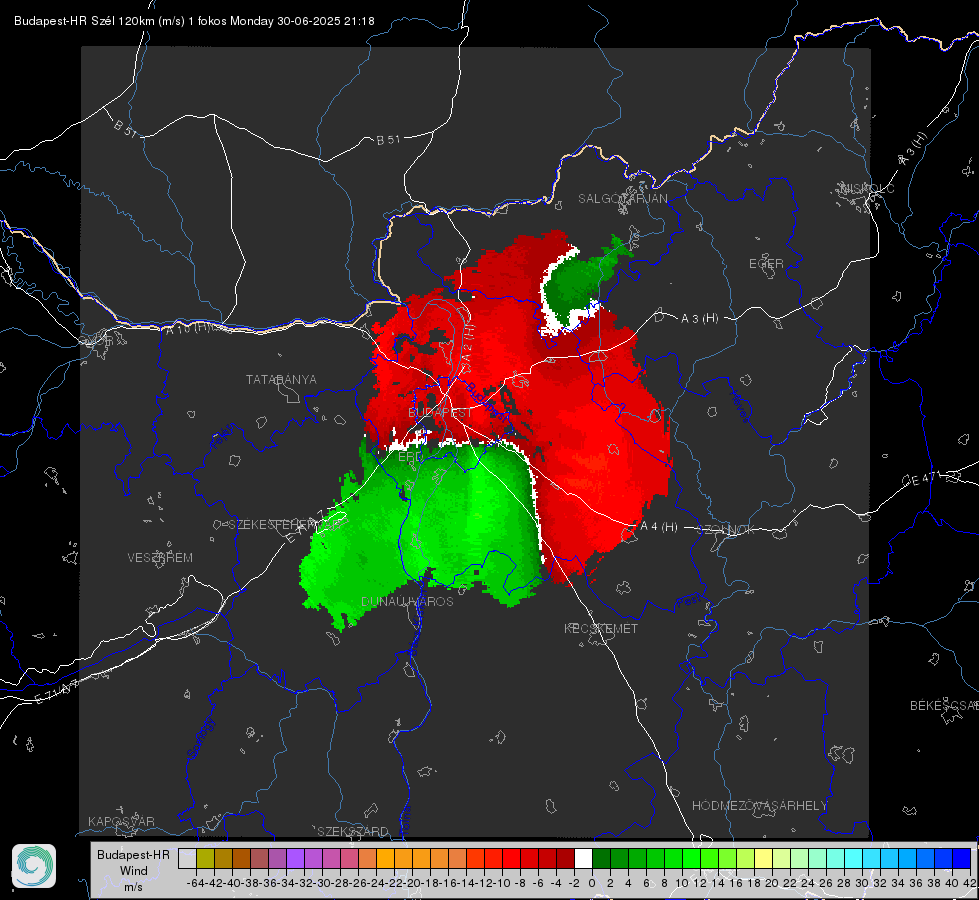Viewport: 979px width, 900px height.
Task: Select the dark red swatch between -4 and -2
Action: [565, 858]
